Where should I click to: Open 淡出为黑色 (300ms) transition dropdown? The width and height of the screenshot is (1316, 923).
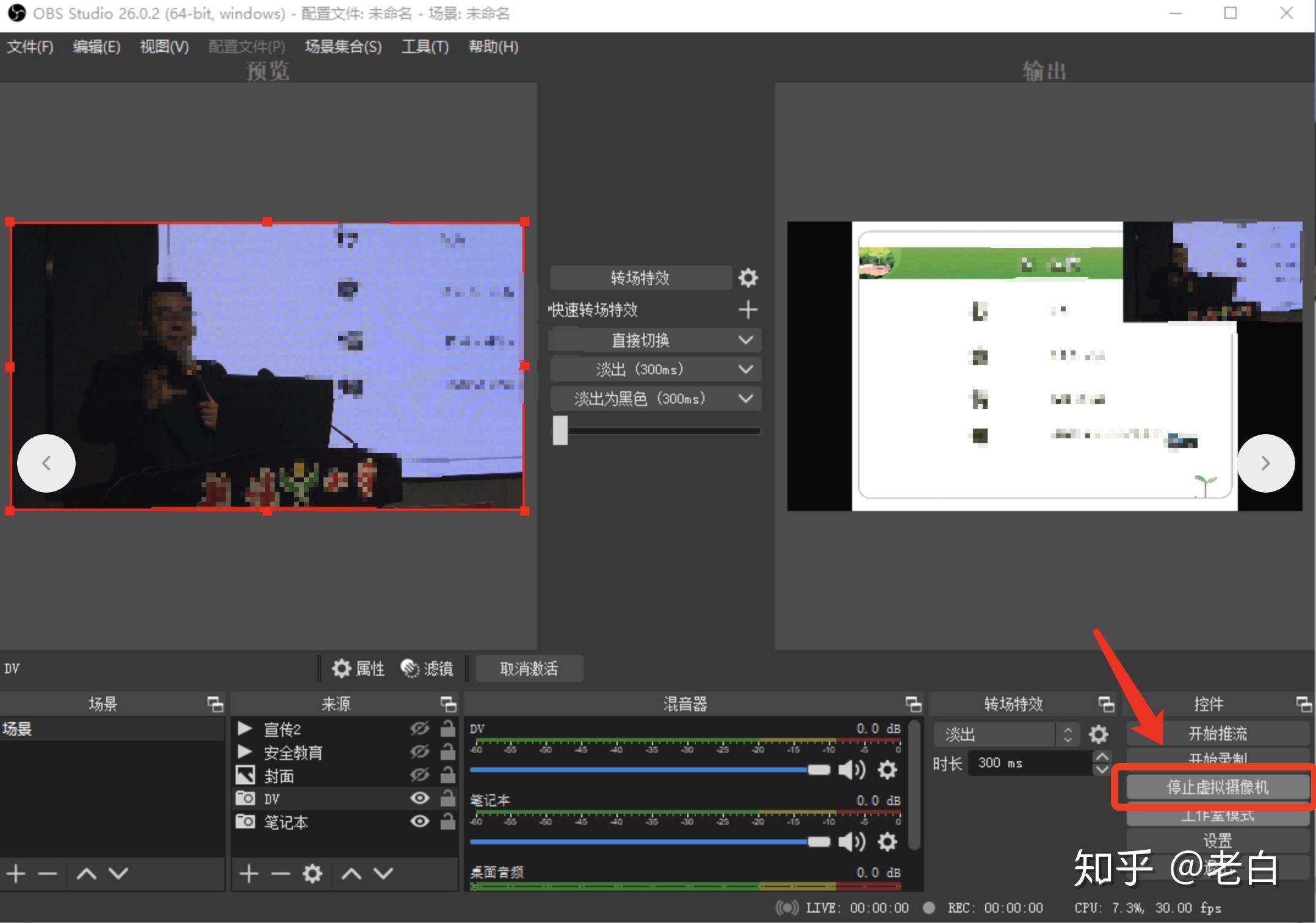click(x=745, y=399)
